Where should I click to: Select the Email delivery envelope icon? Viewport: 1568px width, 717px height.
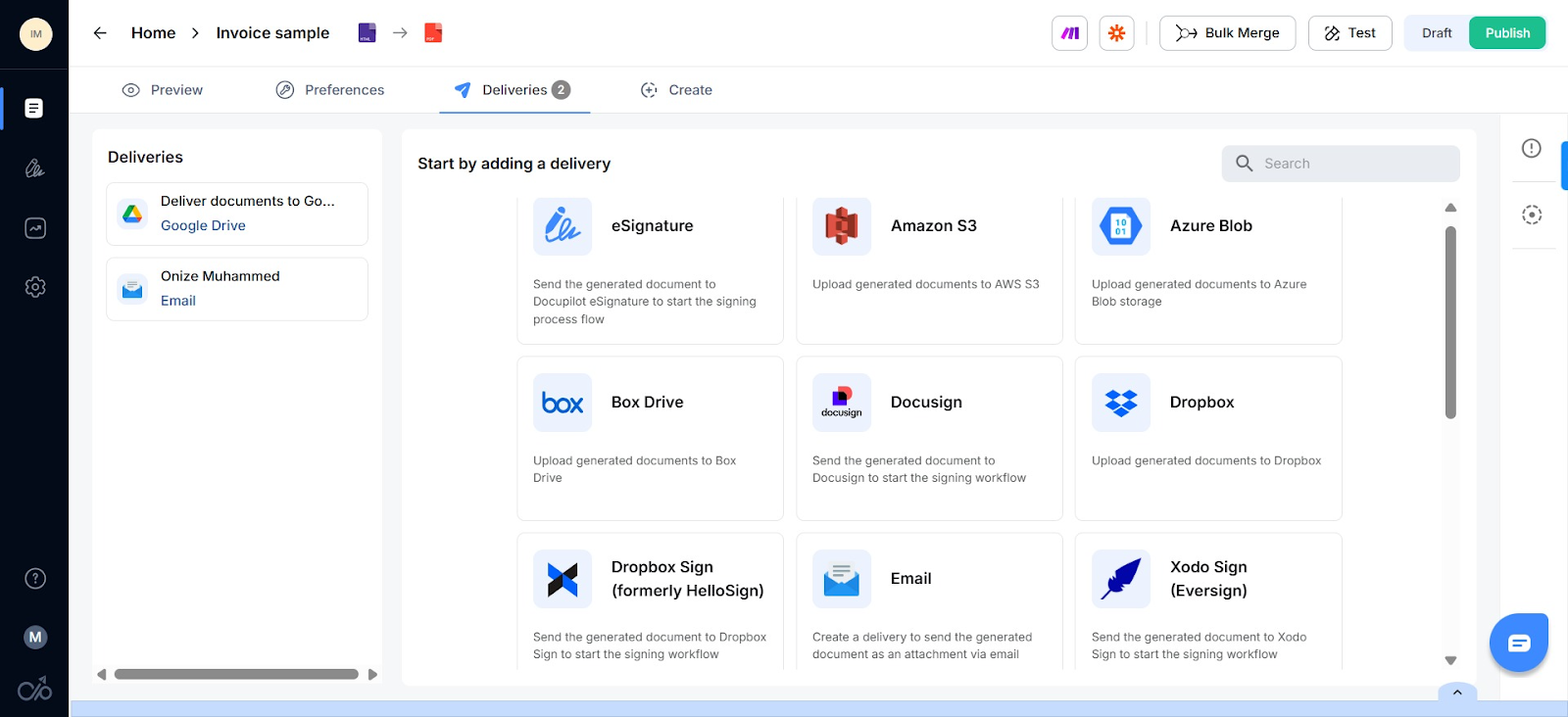click(842, 579)
